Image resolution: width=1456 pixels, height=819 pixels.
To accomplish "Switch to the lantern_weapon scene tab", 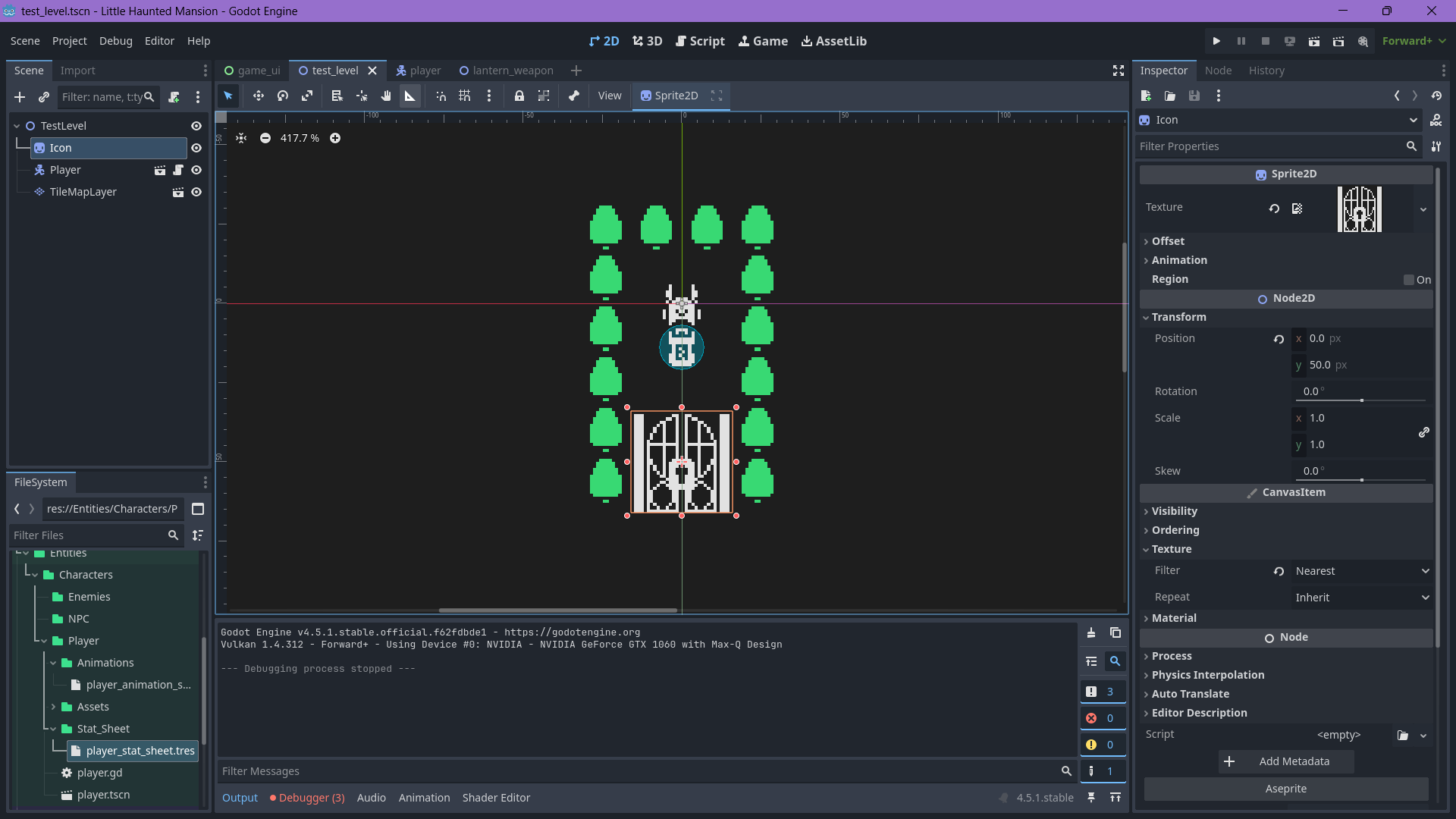I will coord(507,71).
